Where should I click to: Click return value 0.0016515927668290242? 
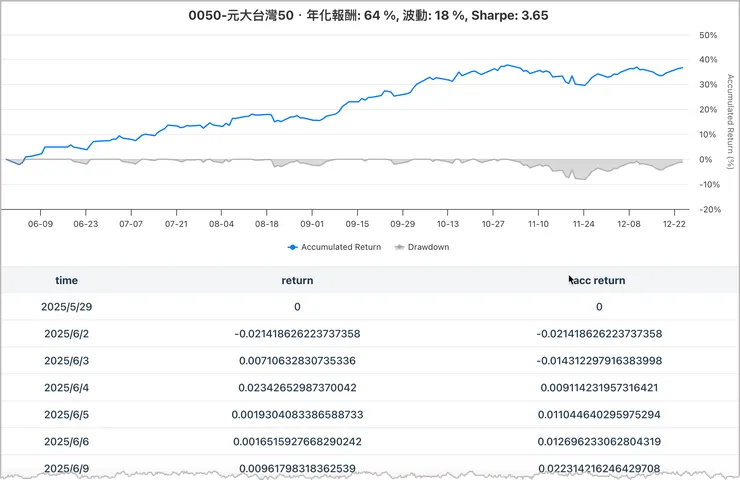(297, 441)
